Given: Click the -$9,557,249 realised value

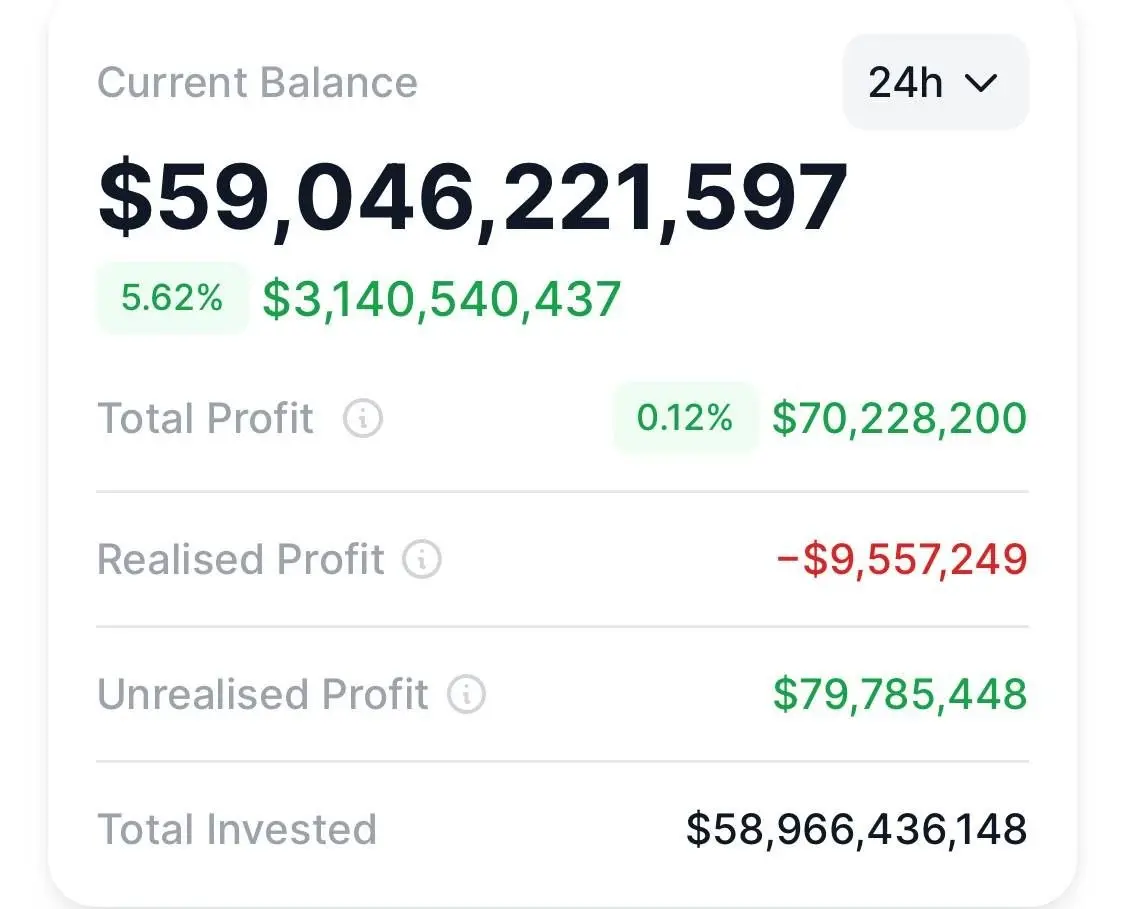Looking at the screenshot, I should pyautogui.click(x=901, y=560).
